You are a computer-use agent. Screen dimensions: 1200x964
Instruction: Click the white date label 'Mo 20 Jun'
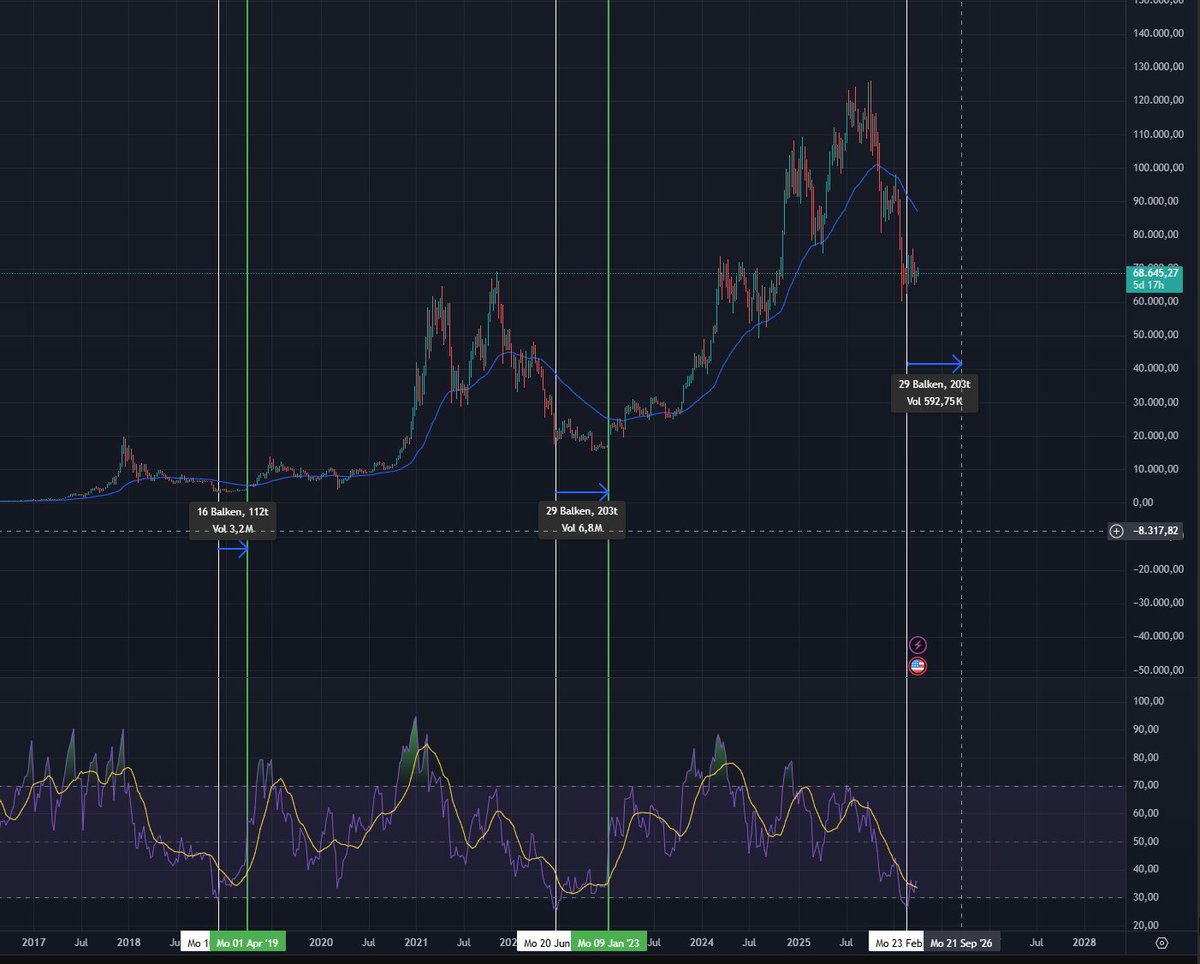click(x=544, y=942)
